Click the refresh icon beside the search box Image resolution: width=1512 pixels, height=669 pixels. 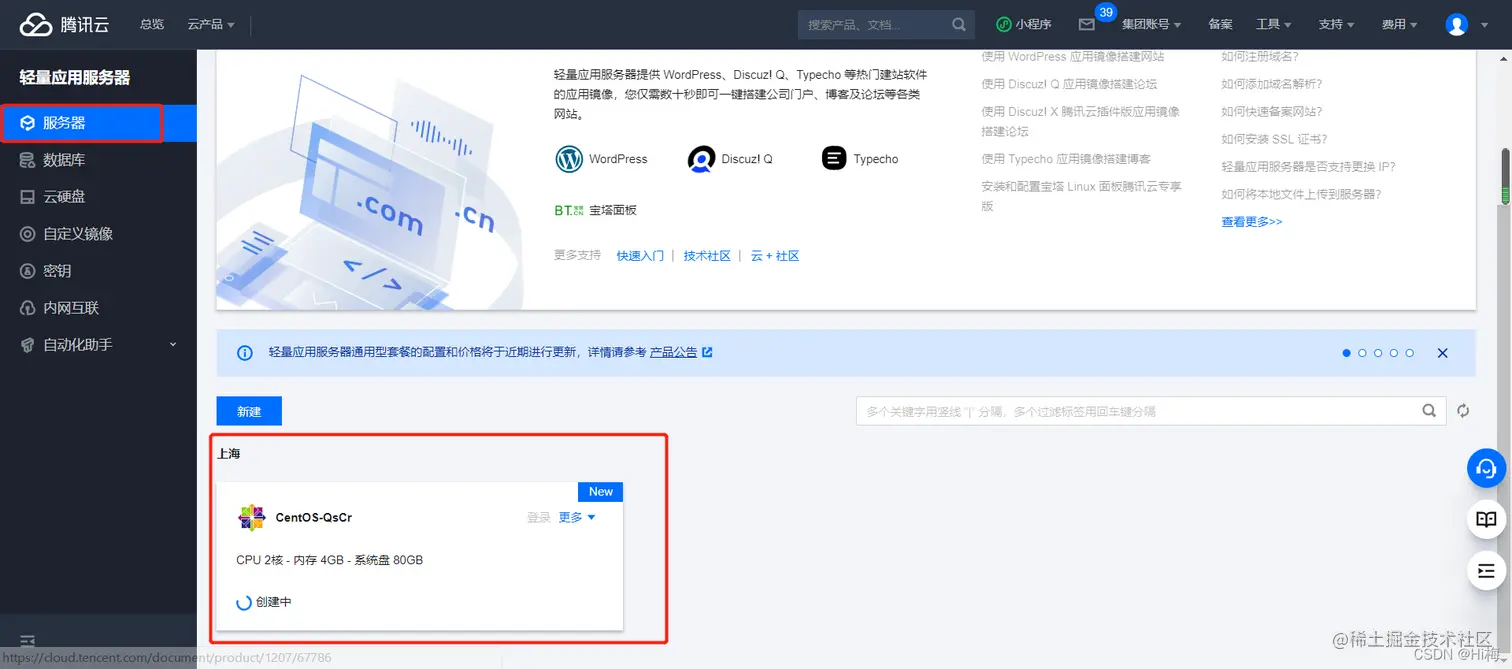(x=1463, y=410)
